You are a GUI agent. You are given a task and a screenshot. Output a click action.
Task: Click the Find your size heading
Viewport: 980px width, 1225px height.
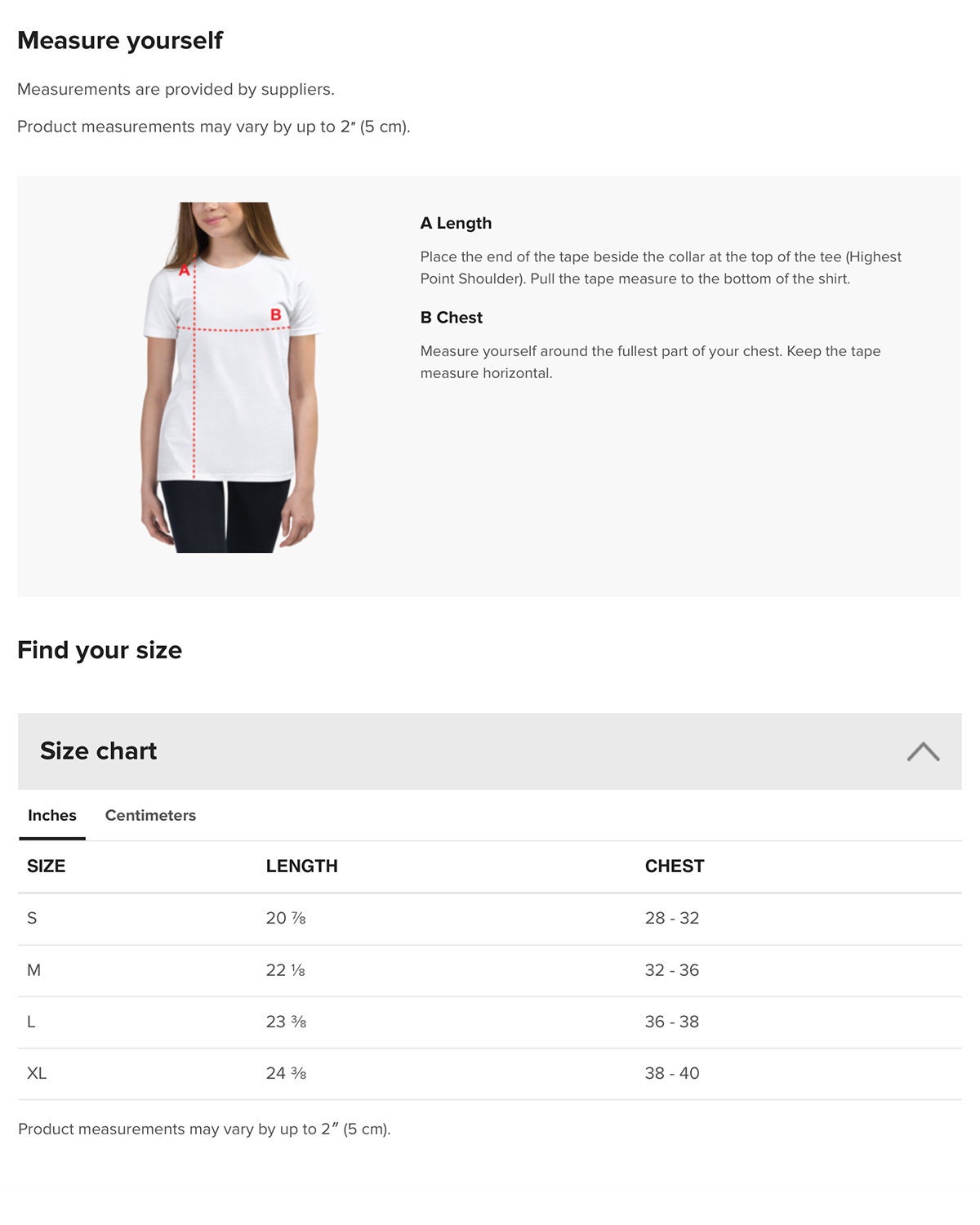click(100, 650)
